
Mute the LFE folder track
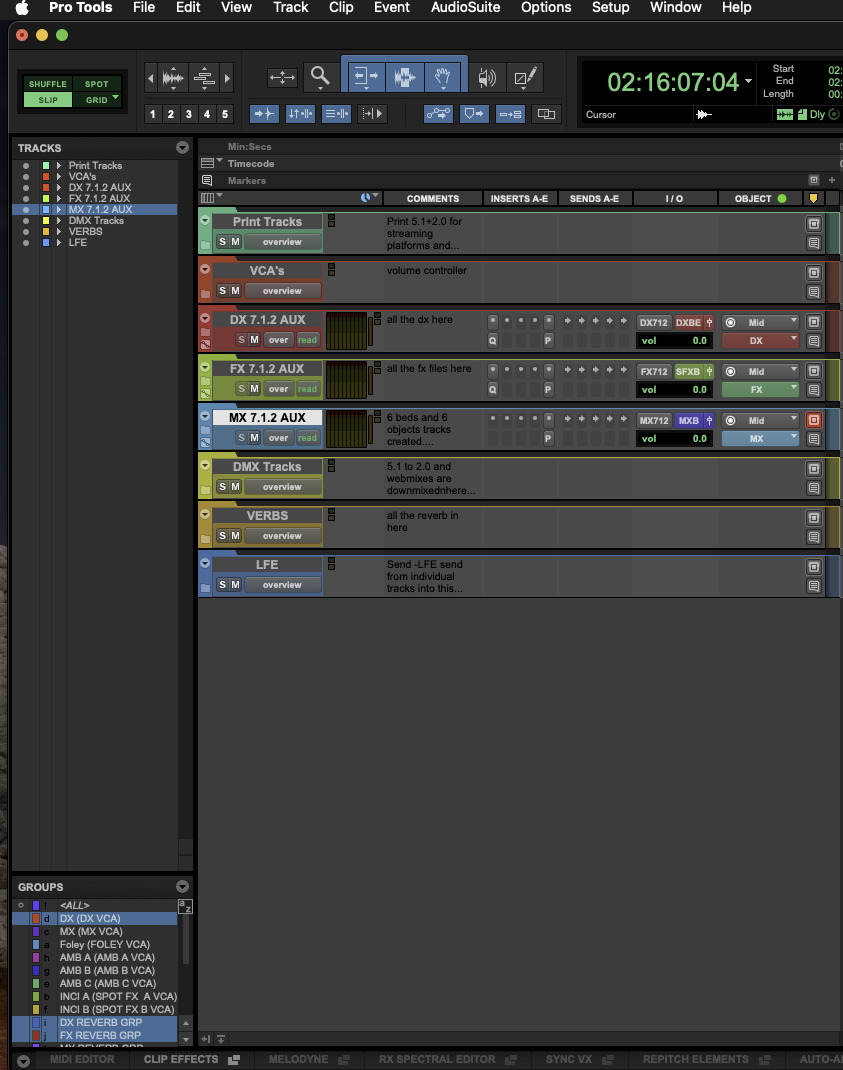pos(235,585)
